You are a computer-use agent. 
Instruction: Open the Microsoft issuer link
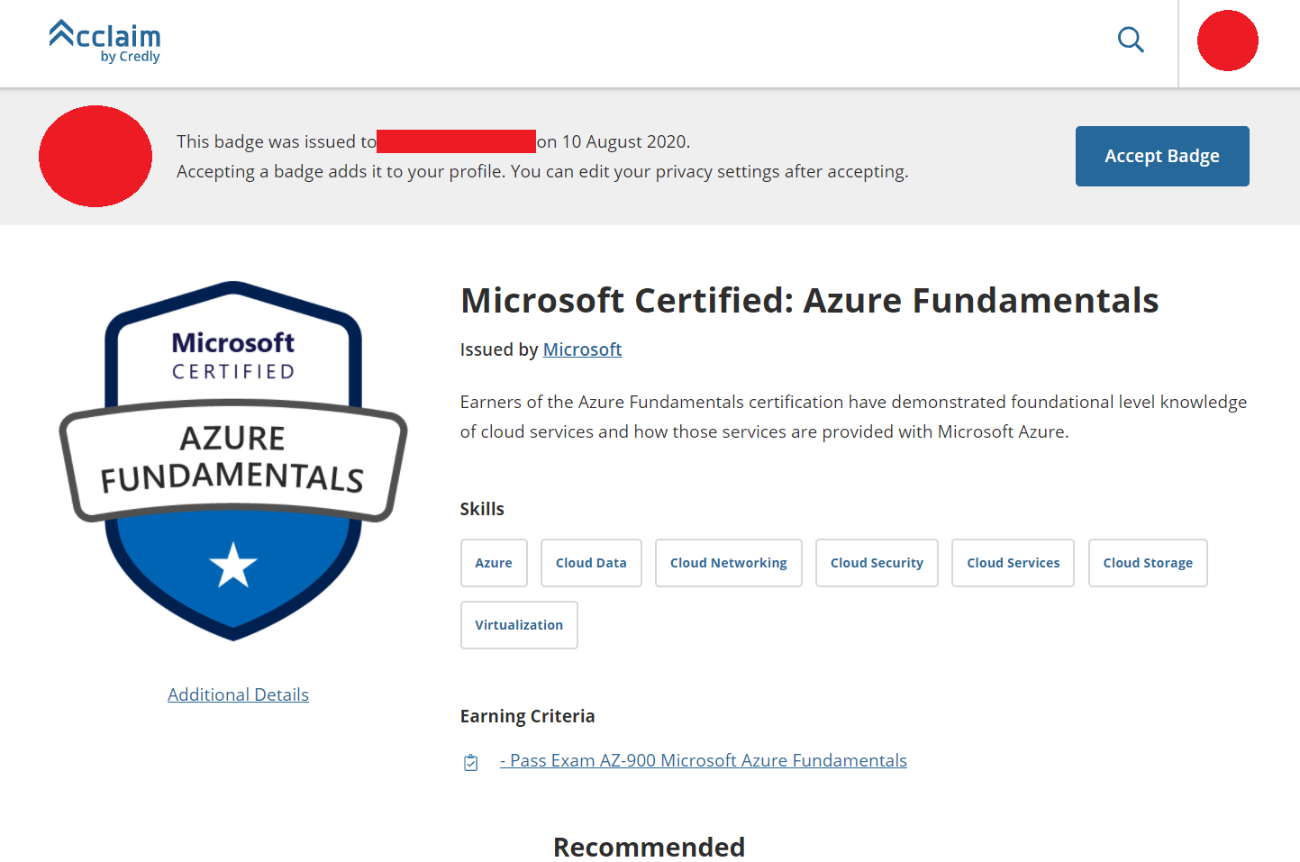pyautogui.click(x=582, y=349)
